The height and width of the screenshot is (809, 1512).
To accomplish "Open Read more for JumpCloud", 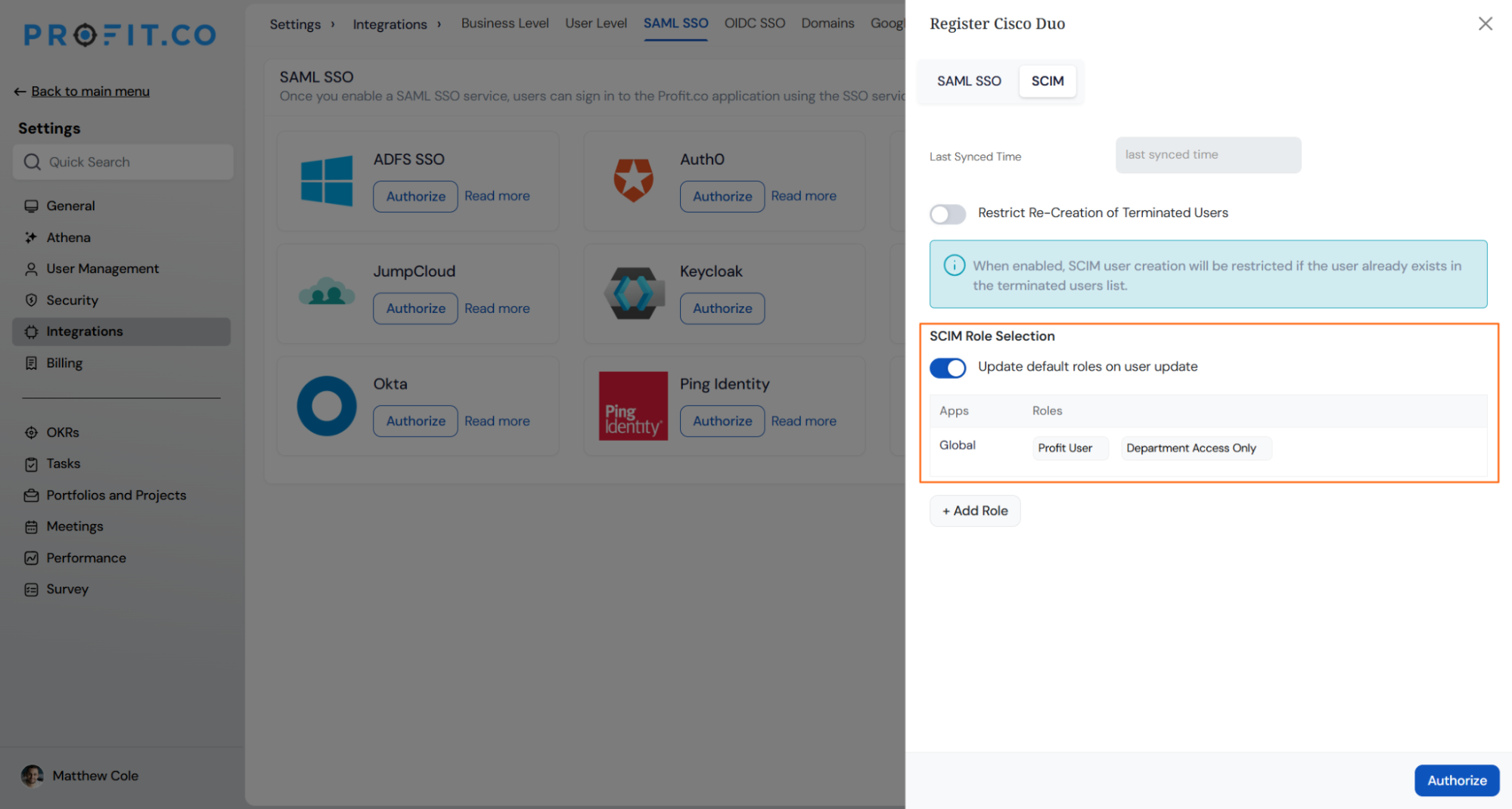I will click(x=497, y=308).
